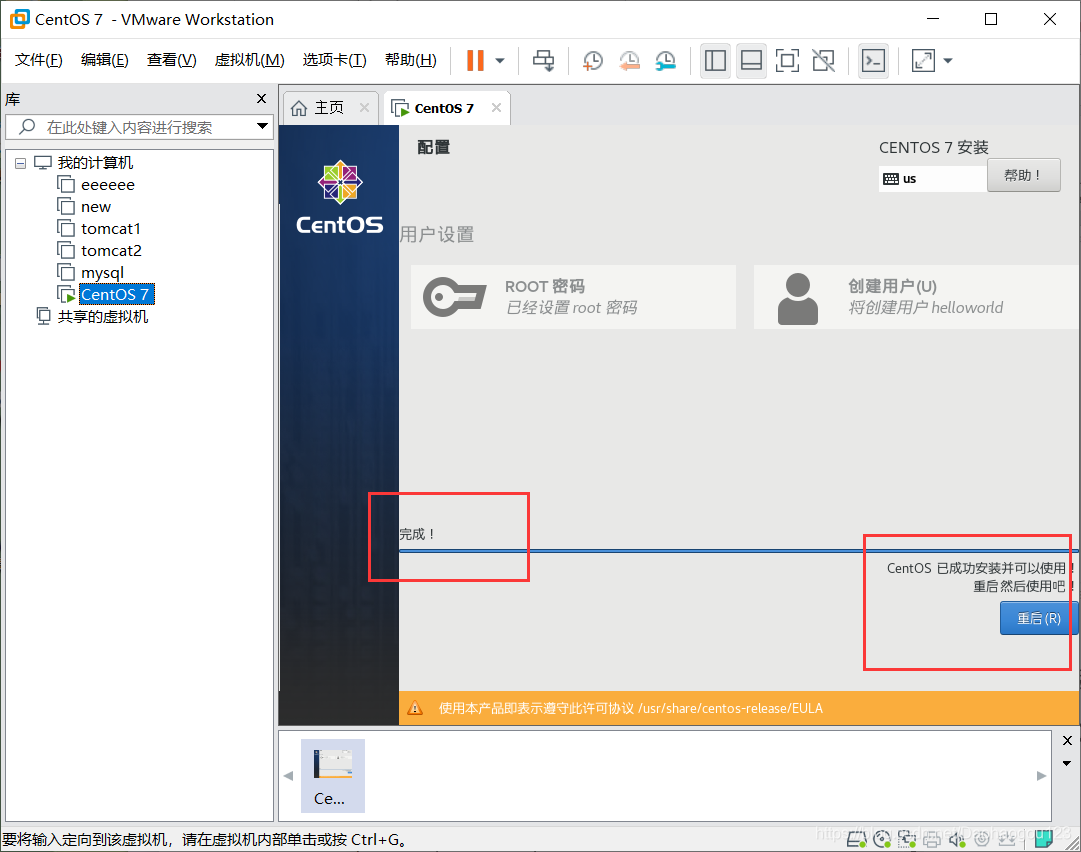Viewport: 1081px width, 852px height.
Task: Click the CentOS logo in the installer sidebar
Action: click(x=339, y=198)
